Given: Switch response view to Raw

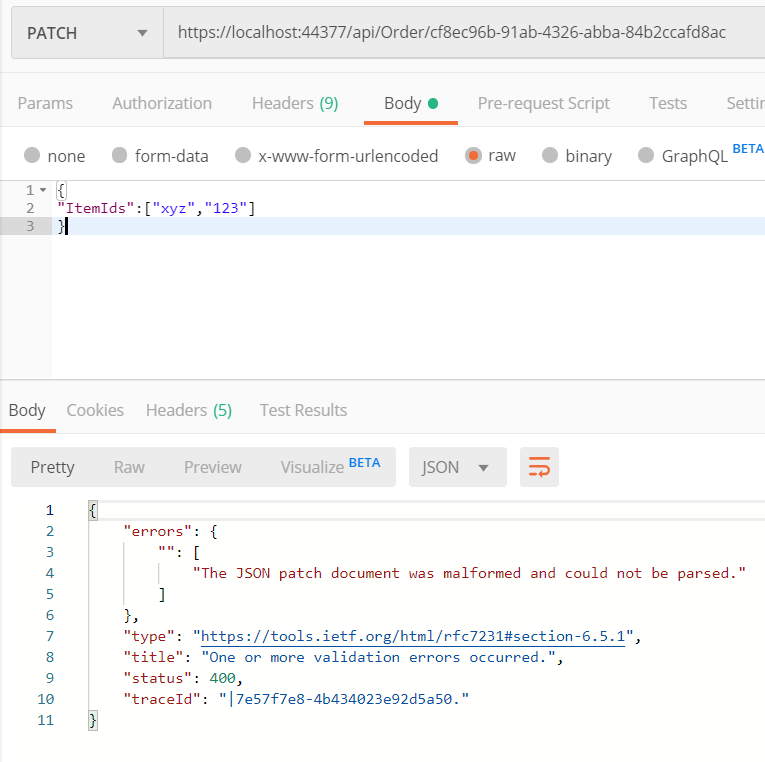Looking at the screenshot, I should [129, 467].
